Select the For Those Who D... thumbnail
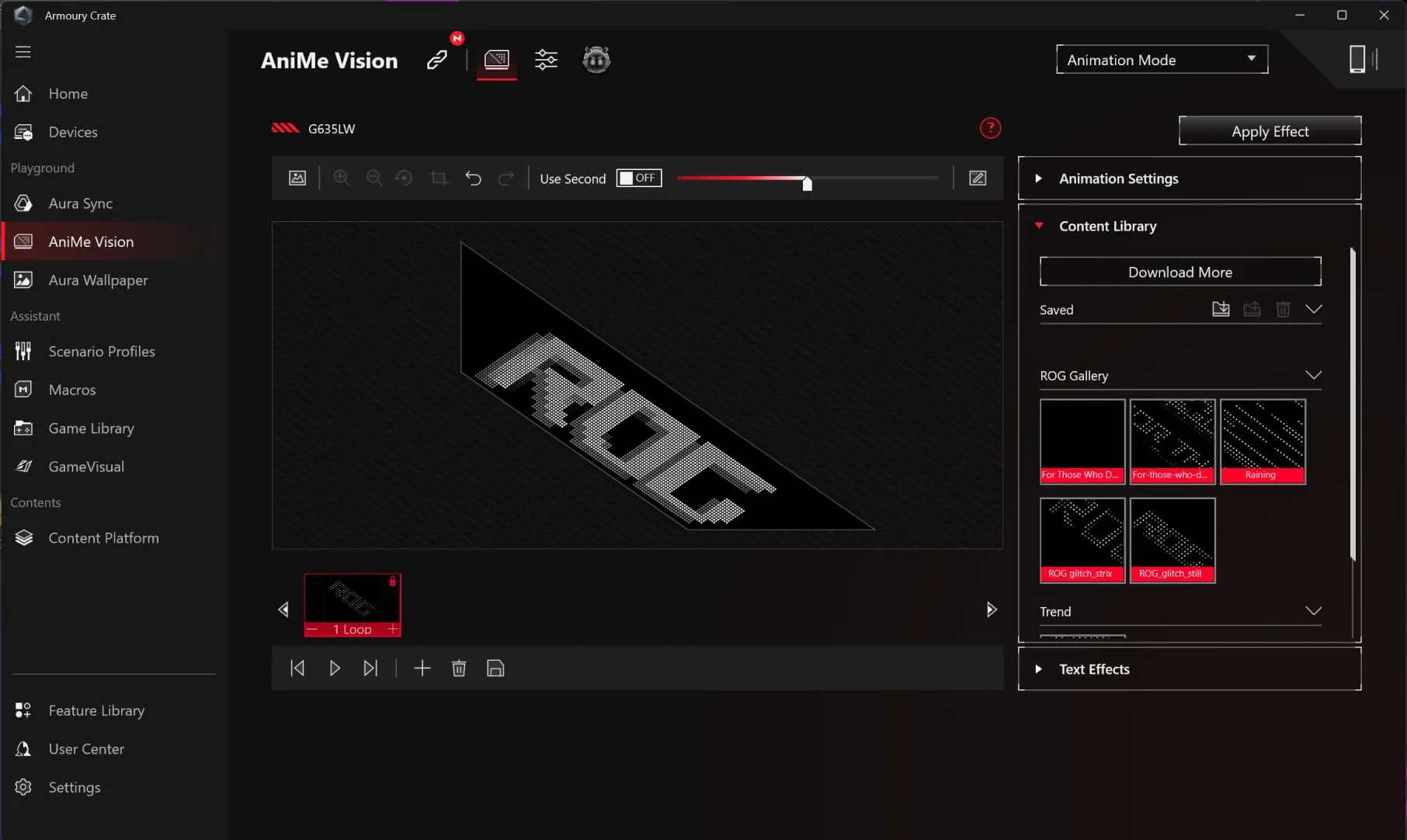This screenshot has height=840, width=1407. (x=1082, y=442)
